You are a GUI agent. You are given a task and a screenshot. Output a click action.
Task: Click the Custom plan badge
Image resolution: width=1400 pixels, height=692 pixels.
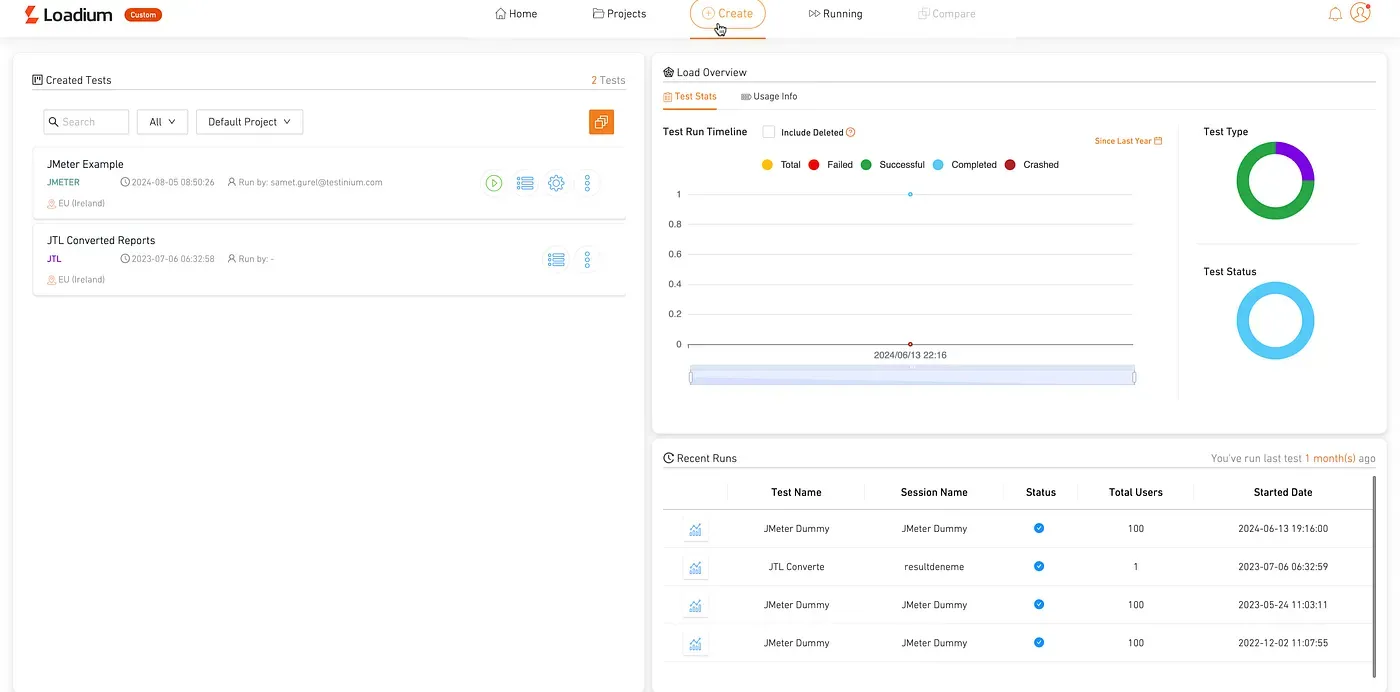(x=143, y=15)
